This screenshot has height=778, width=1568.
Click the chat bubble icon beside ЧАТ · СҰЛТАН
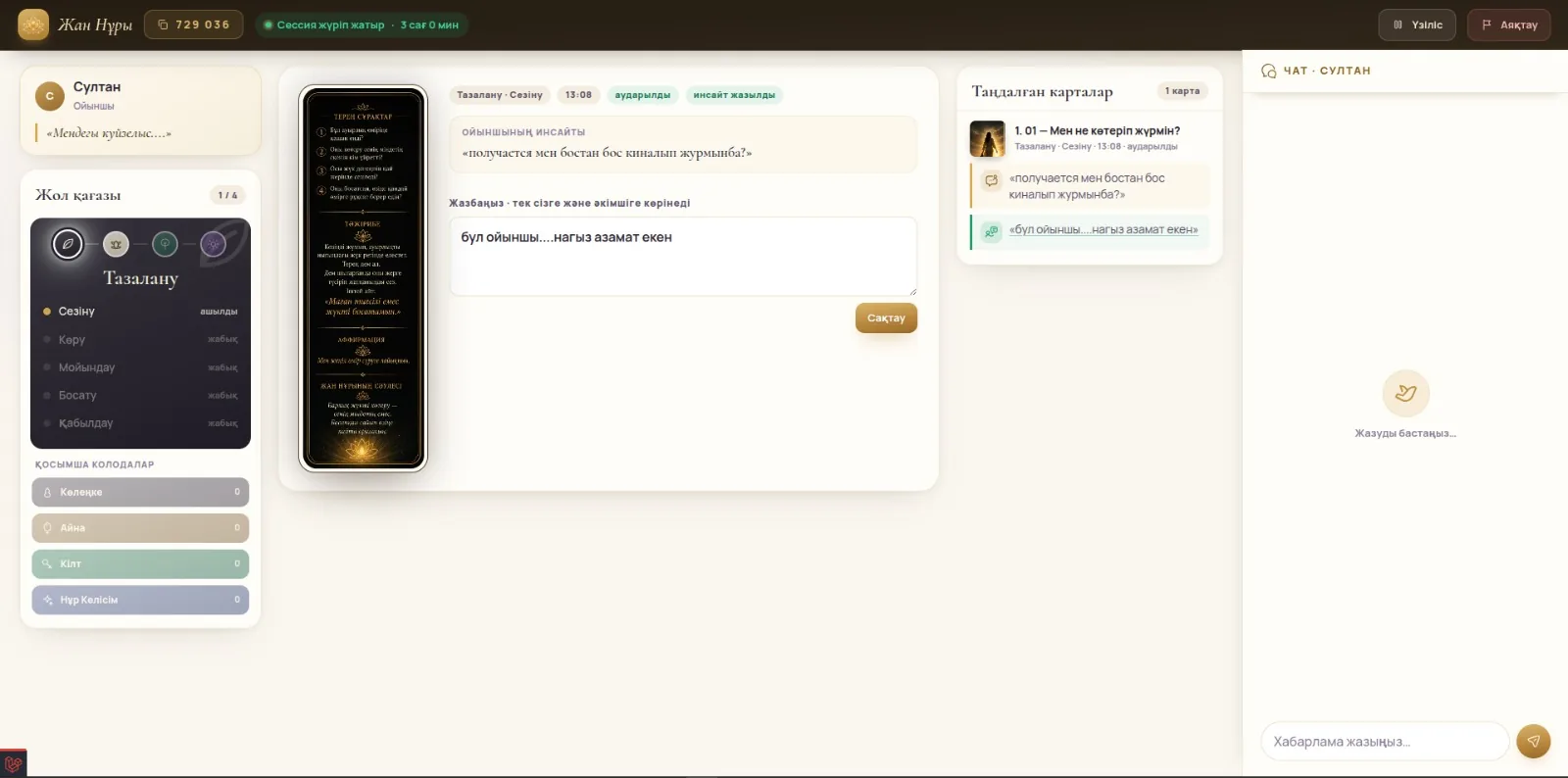pyautogui.click(x=1268, y=71)
